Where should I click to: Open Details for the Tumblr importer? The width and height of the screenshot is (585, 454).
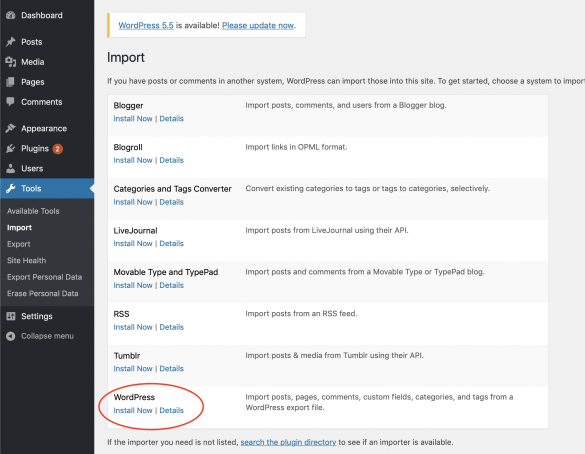(x=172, y=369)
